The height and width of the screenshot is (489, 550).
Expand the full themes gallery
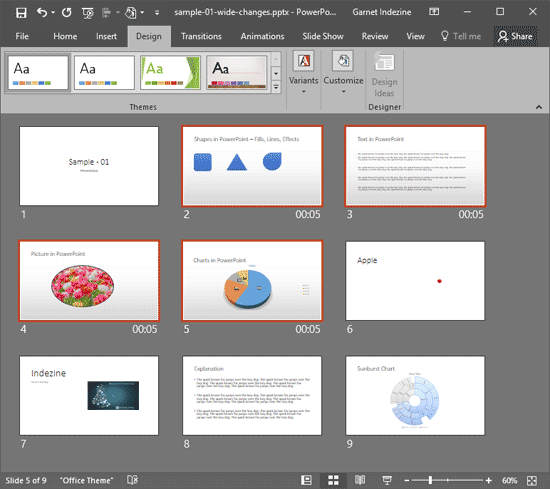pyautogui.click(x=276, y=87)
